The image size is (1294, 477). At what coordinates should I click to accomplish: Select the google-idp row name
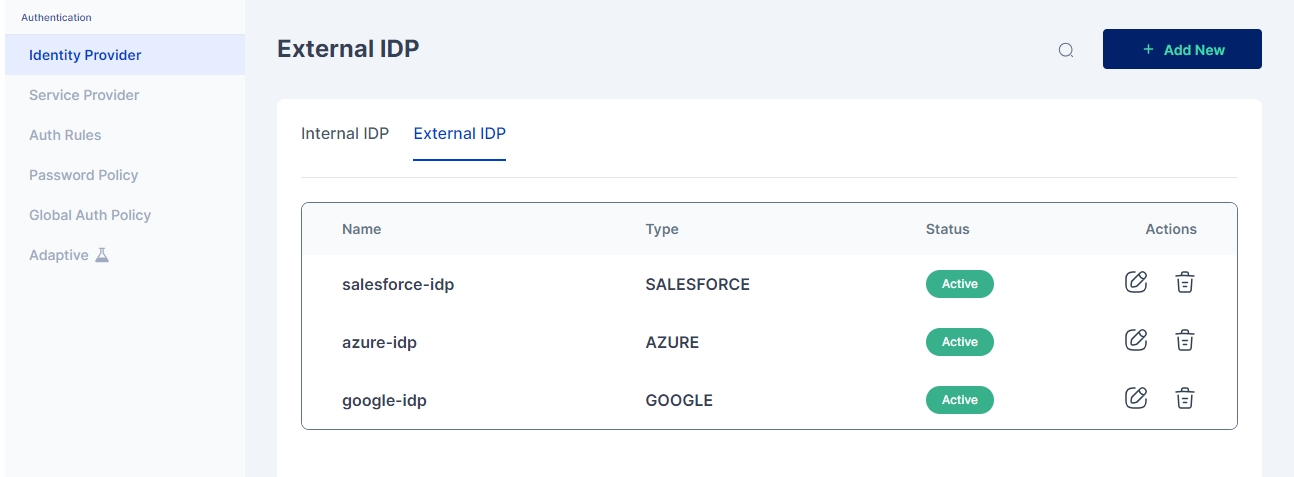384,400
